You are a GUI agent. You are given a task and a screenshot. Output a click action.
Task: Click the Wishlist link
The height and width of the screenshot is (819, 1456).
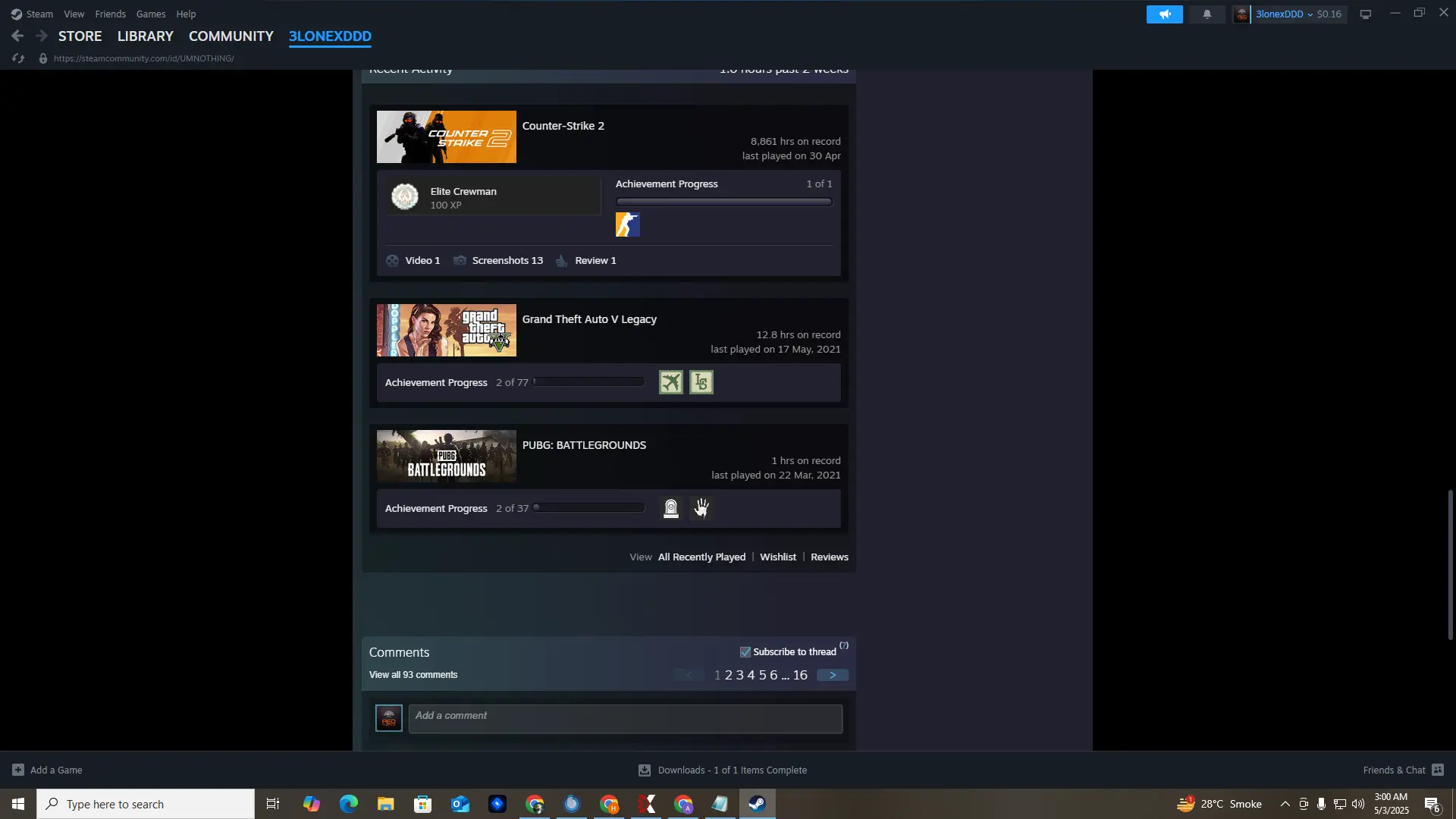(x=777, y=557)
